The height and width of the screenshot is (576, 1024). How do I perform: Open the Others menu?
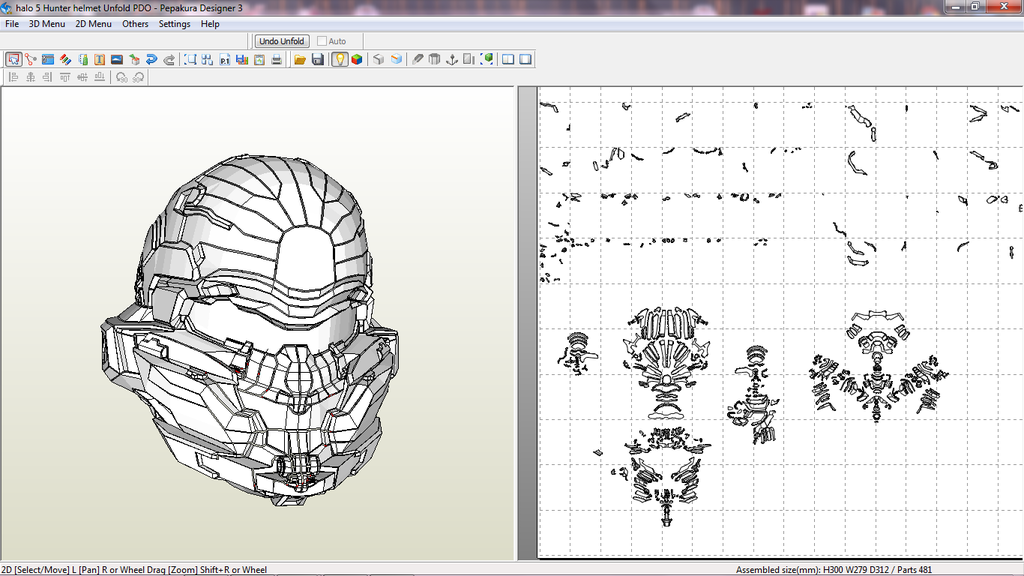[135, 24]
